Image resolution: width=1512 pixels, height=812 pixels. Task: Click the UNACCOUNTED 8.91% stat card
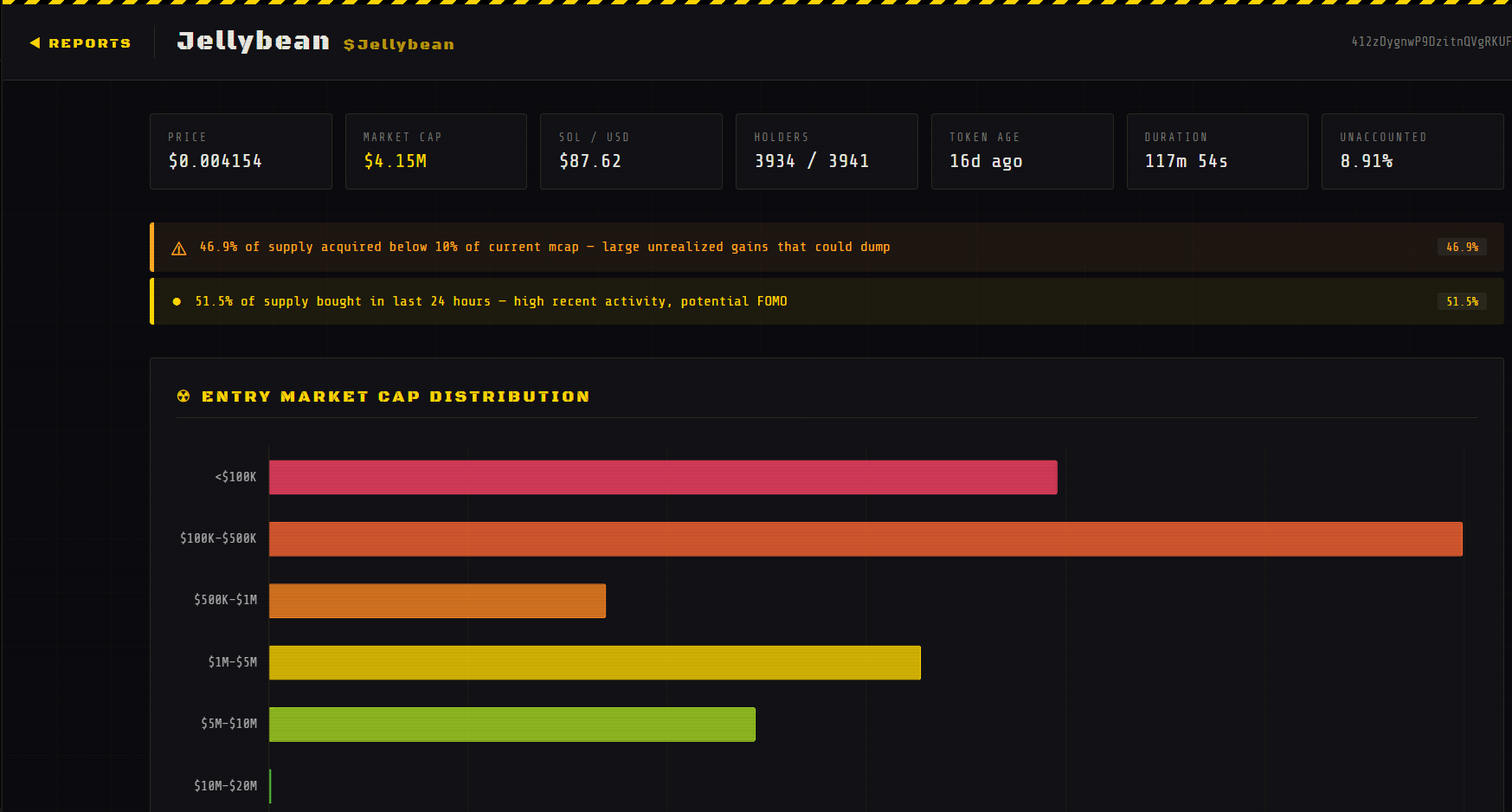click(x=1412, y=151)
